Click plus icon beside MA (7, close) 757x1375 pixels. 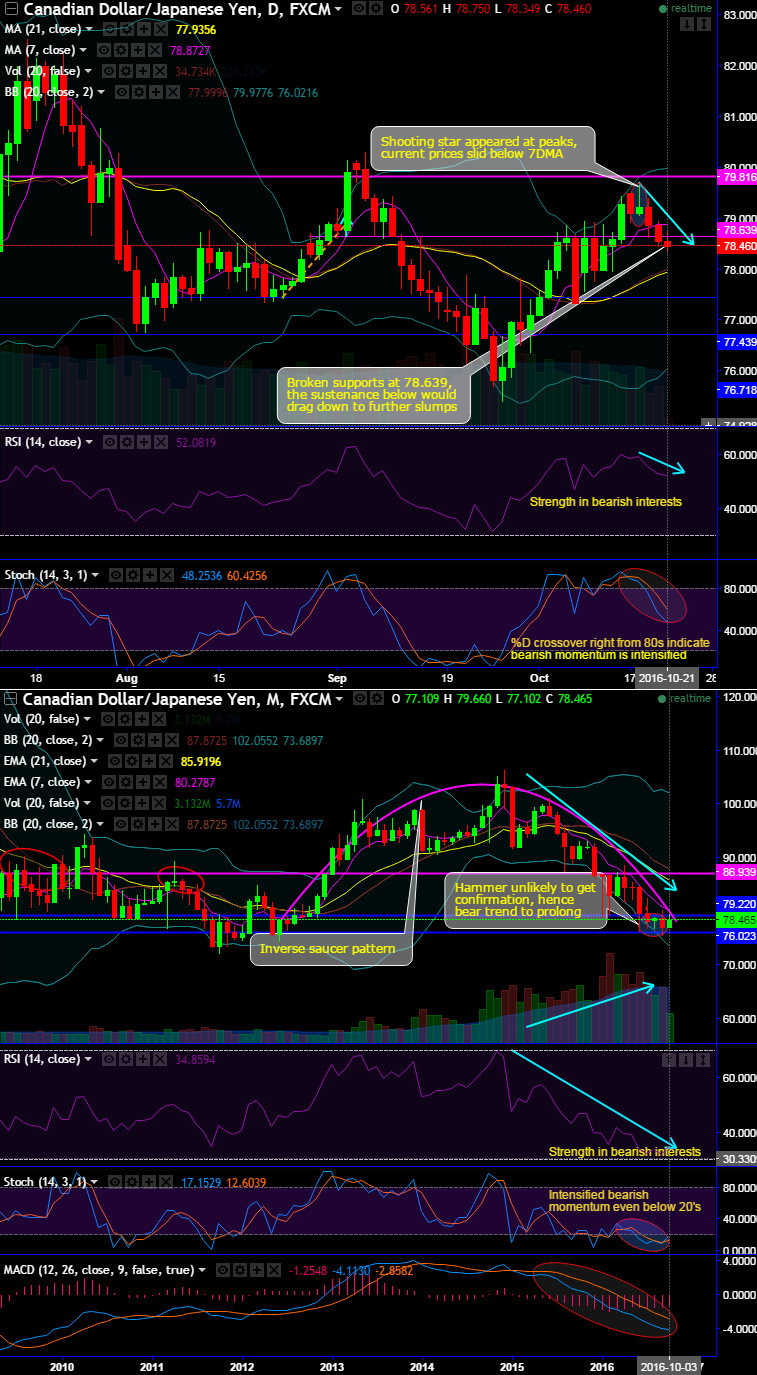[137, 50]
